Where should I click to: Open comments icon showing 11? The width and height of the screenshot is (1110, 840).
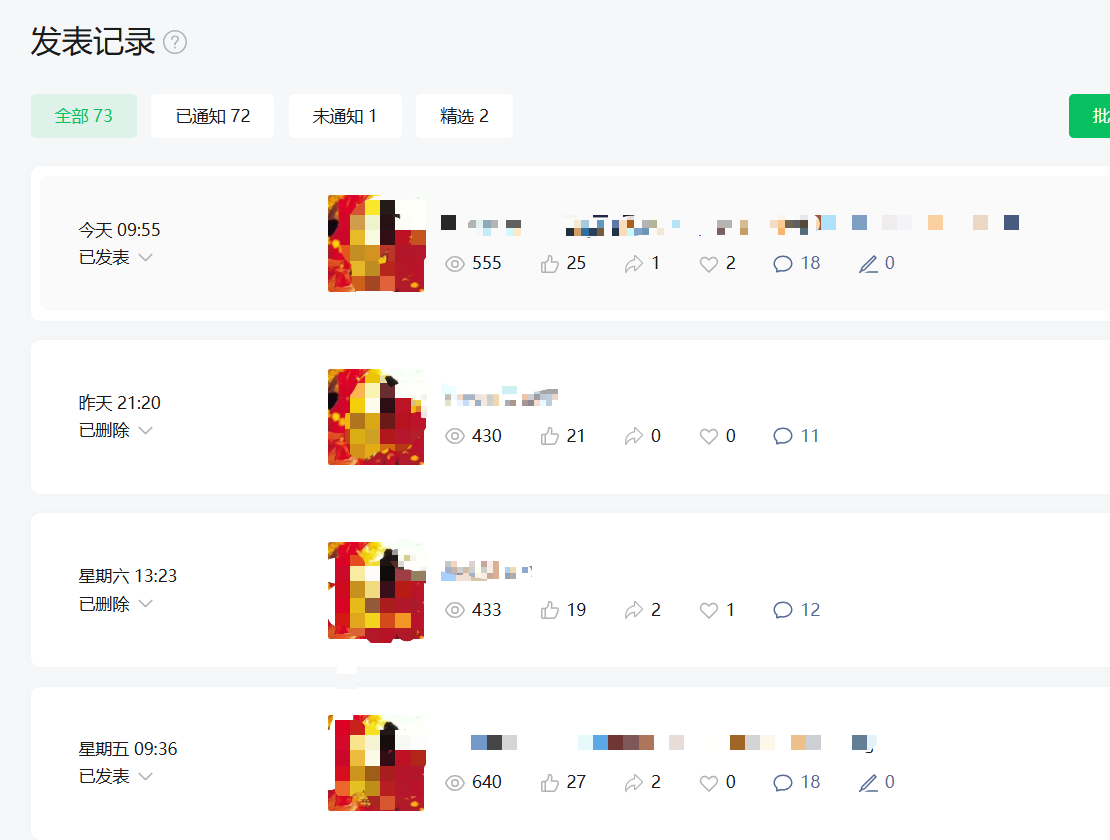click(x=782, y=436)
